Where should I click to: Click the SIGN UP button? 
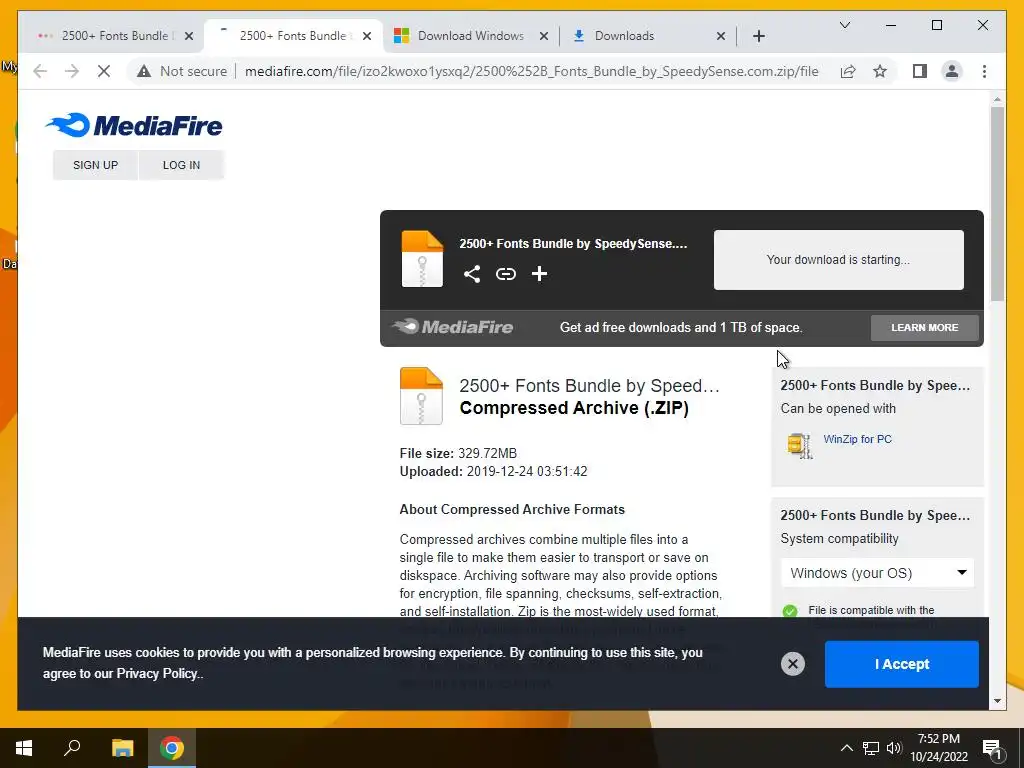[95, 165]
